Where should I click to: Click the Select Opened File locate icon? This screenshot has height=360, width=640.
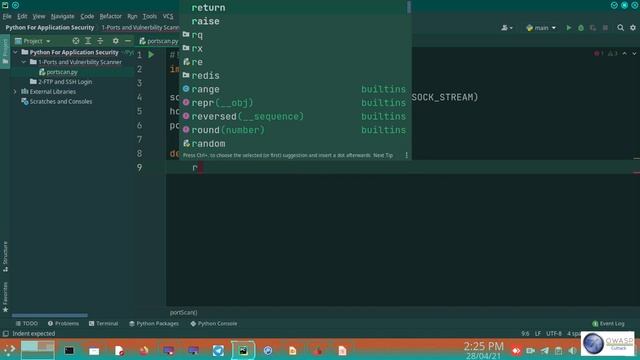click(x=76, y=41)
